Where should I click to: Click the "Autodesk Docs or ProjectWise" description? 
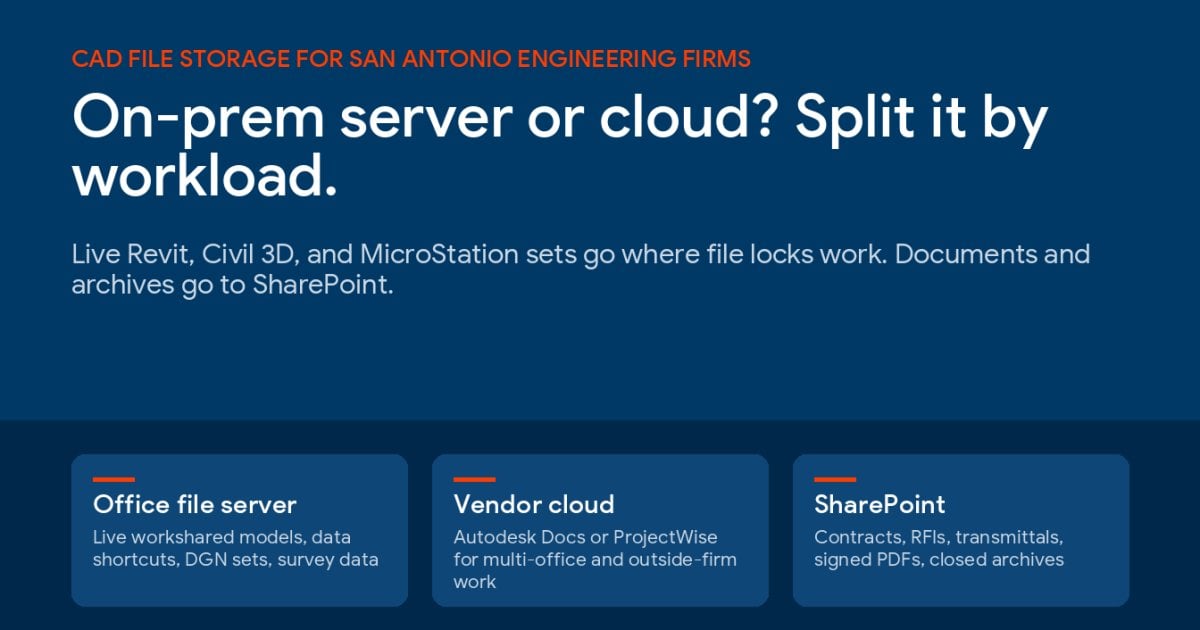pos(595,559)
